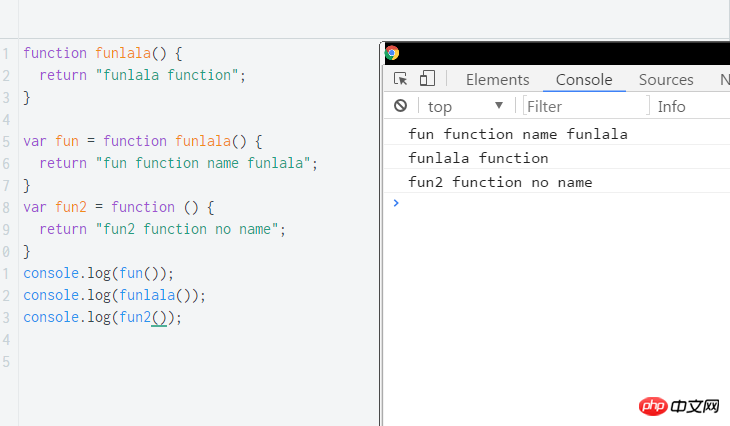Toggle the device toolbar icon
730x426 pixels.
(427, 78)
